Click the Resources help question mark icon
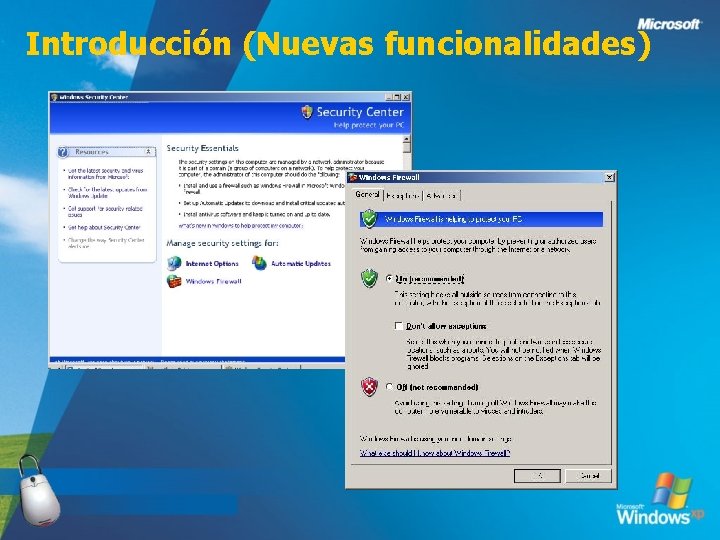This screenshot has height=540, width=720. point(63,152)
